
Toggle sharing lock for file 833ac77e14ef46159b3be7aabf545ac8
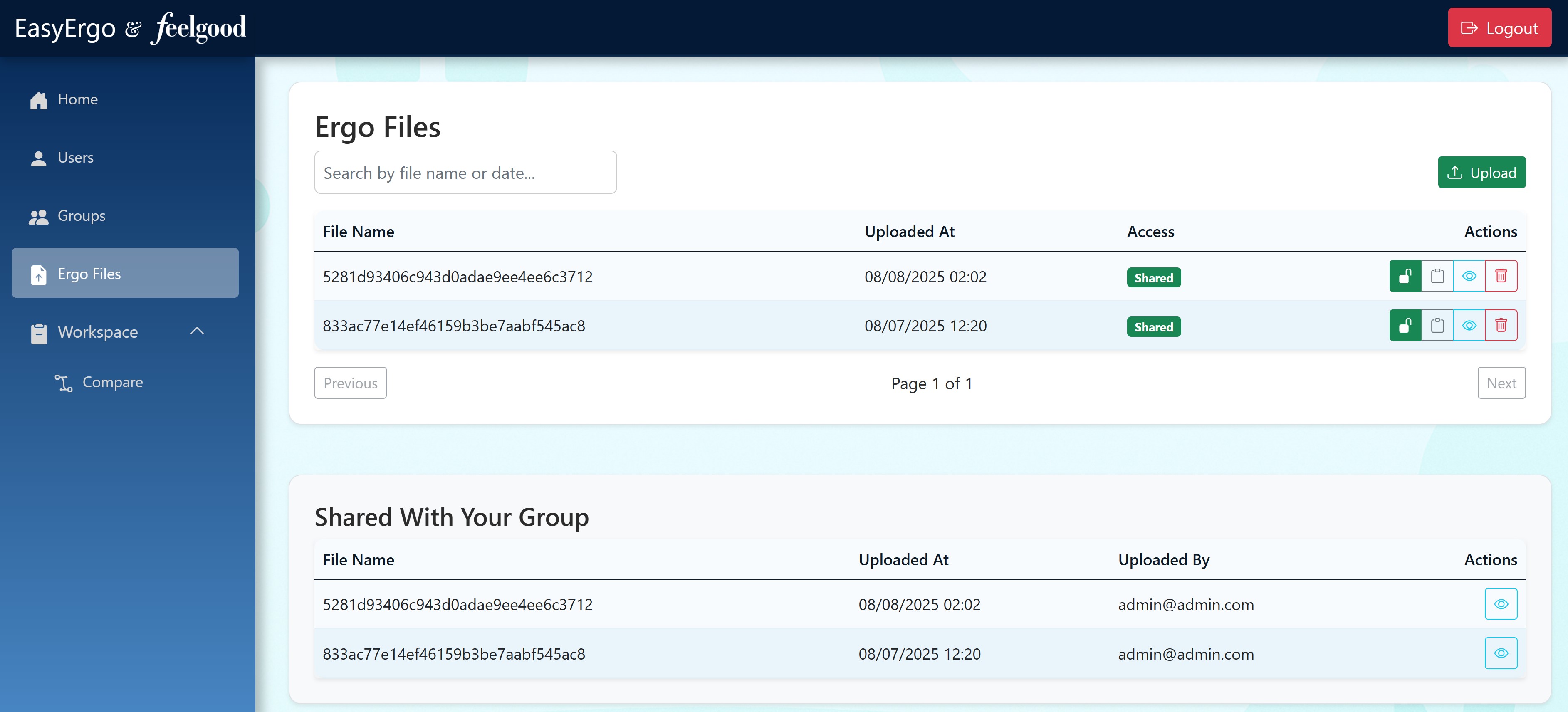(x=1405, y=326)
